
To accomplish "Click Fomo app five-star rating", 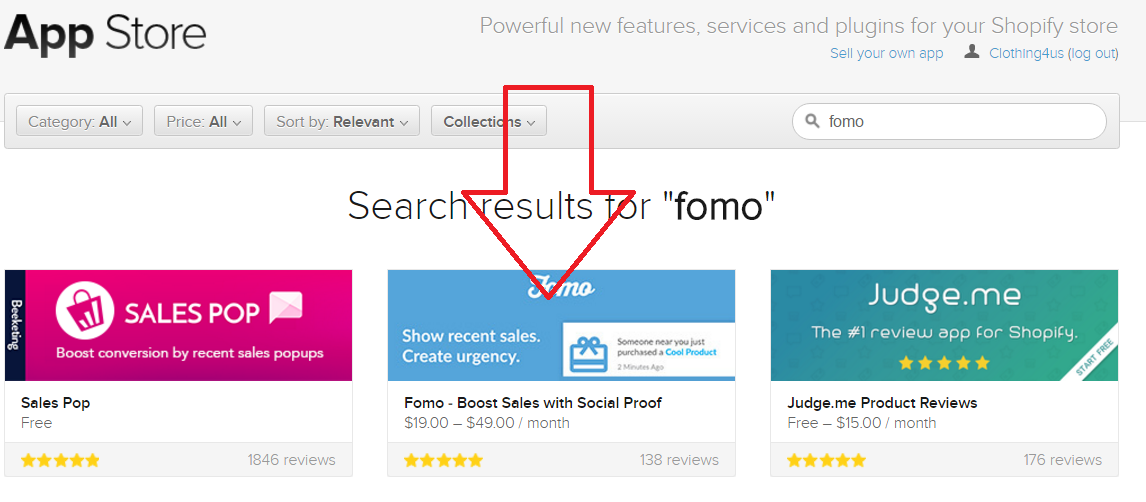I will [443, 460].
